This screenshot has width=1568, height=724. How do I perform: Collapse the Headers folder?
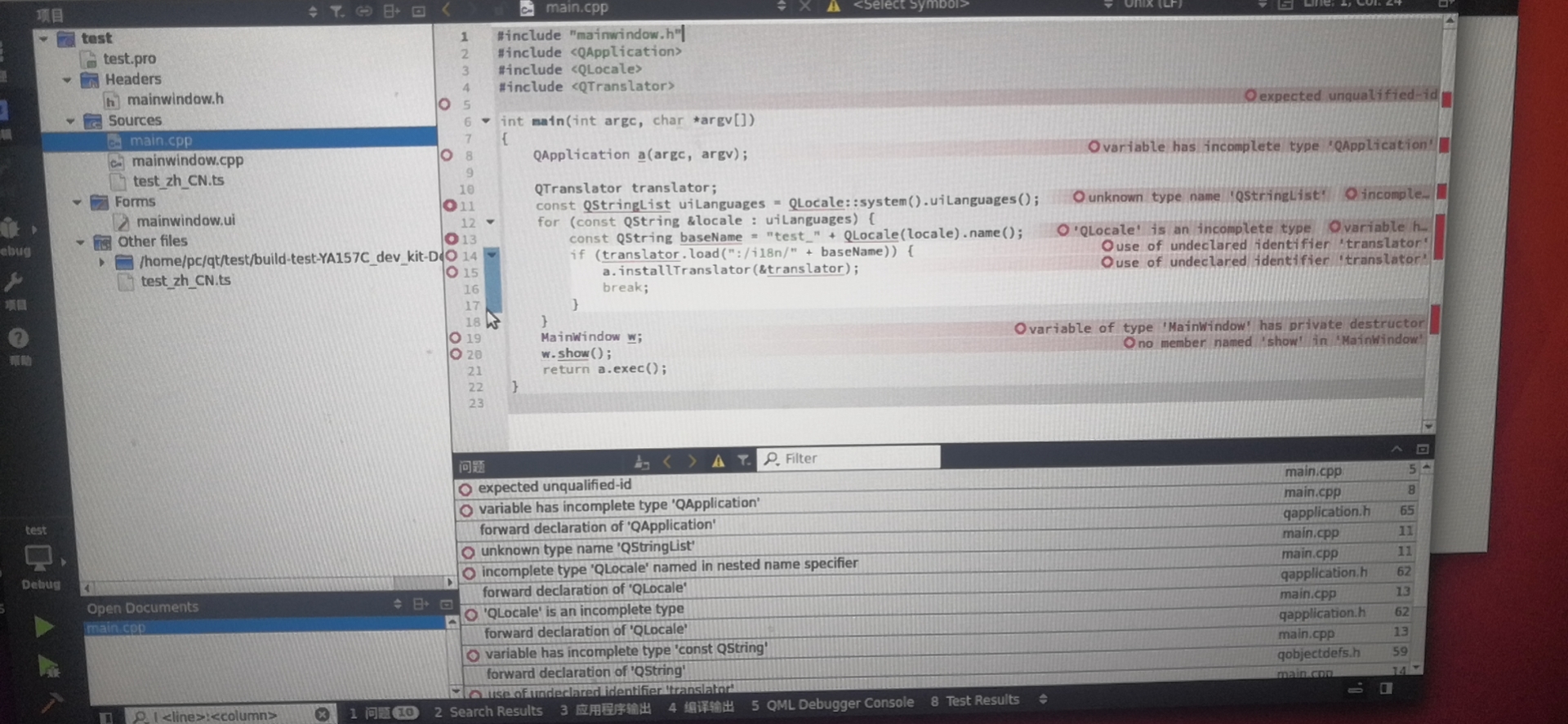67,80
